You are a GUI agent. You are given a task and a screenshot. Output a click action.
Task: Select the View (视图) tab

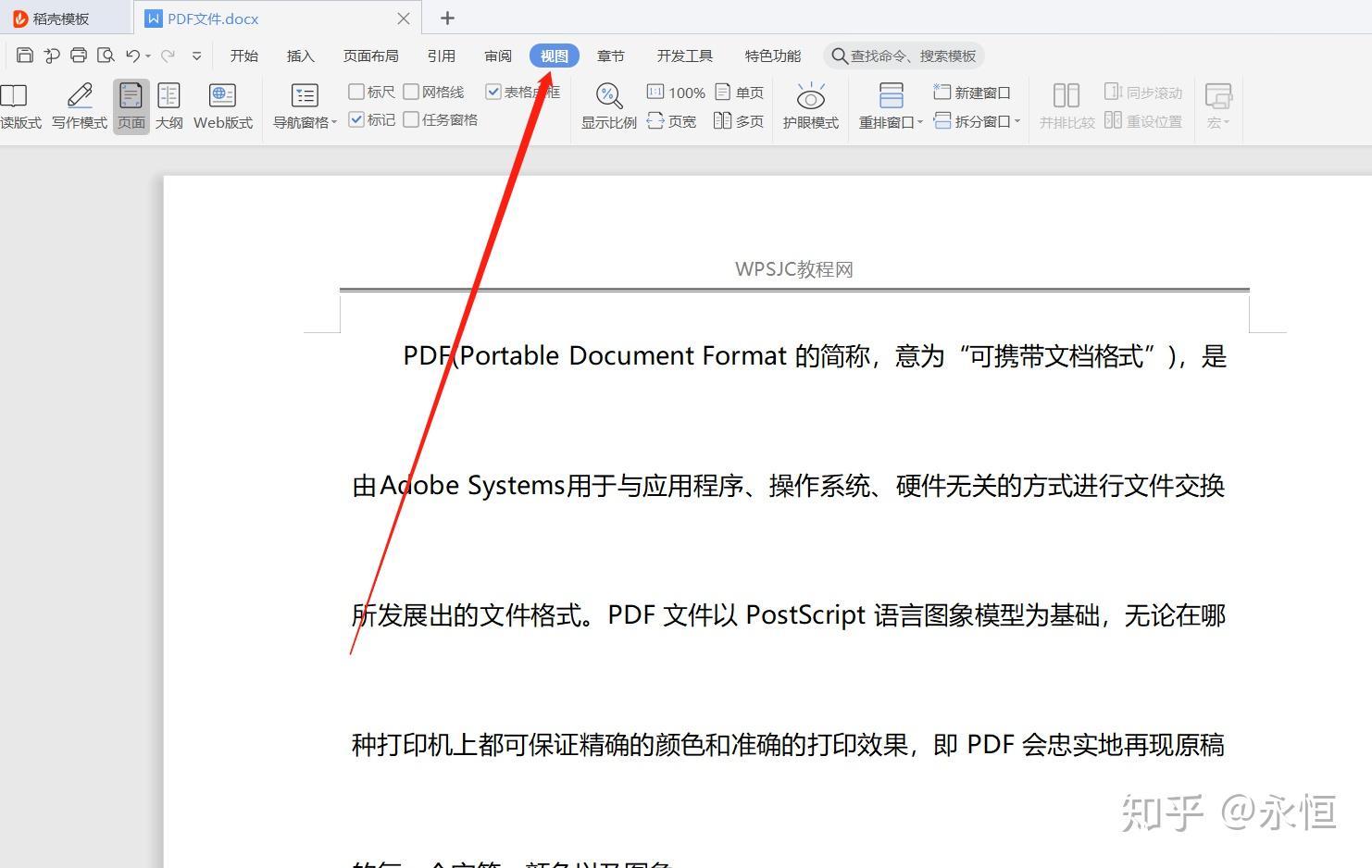(555, 56)
